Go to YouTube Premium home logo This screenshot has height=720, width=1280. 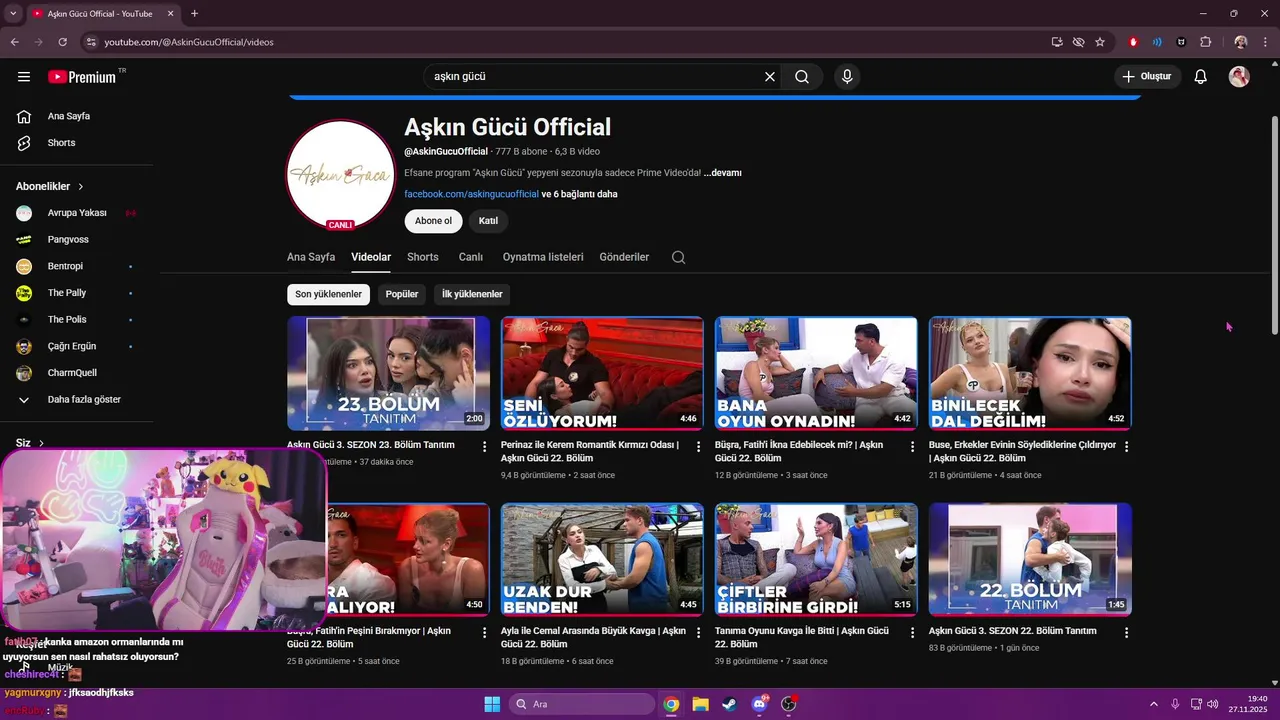(x=82, y=77)
